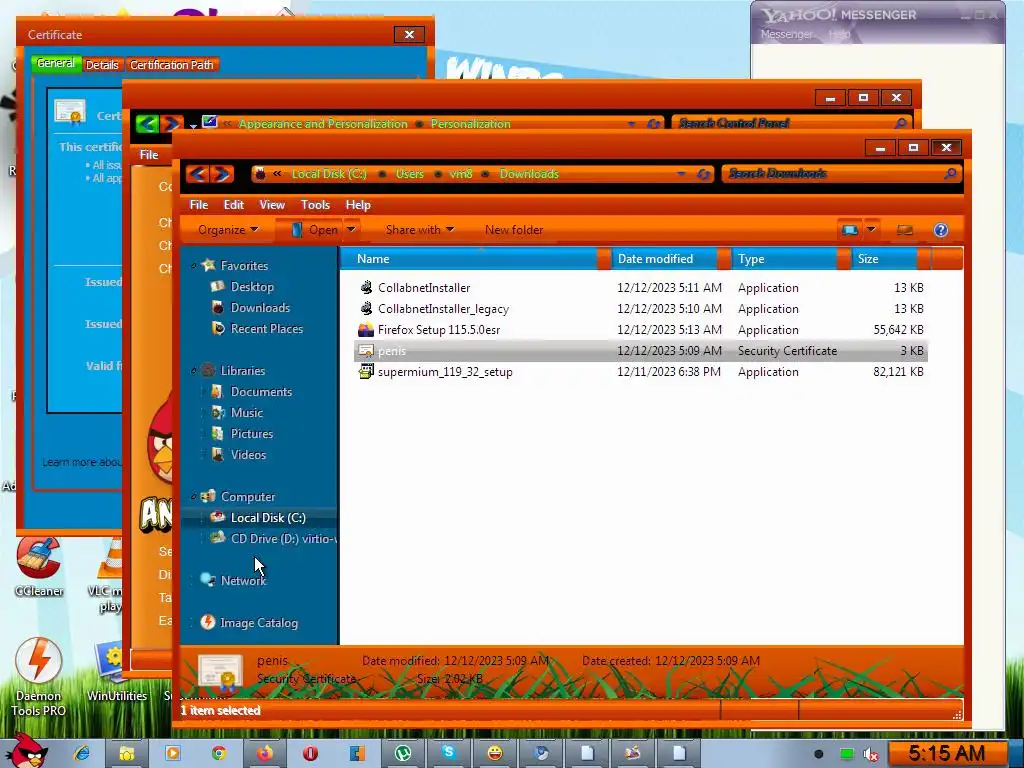This screenshot has height=768, width=1024.
Task: Switch to the Details tab in Certificate
Action: (x=102, y=65)
